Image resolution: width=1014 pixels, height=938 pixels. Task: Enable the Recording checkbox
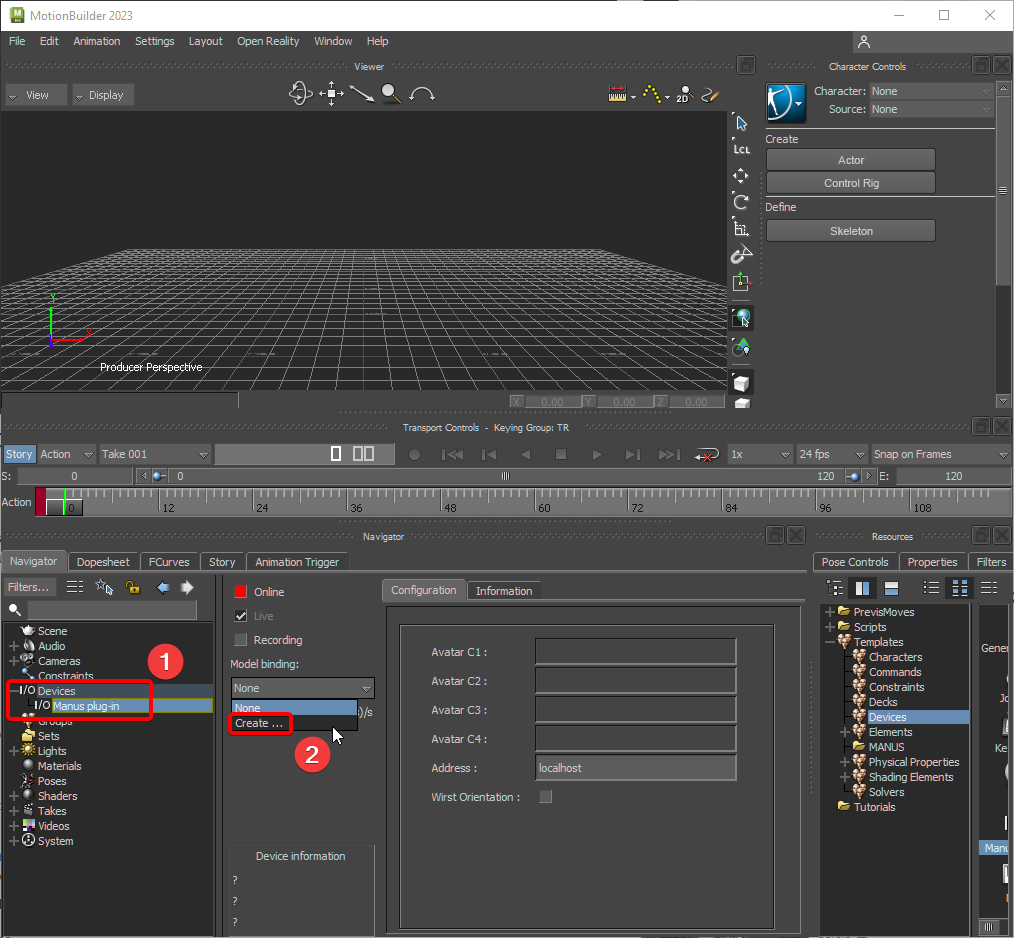(240, 640)
